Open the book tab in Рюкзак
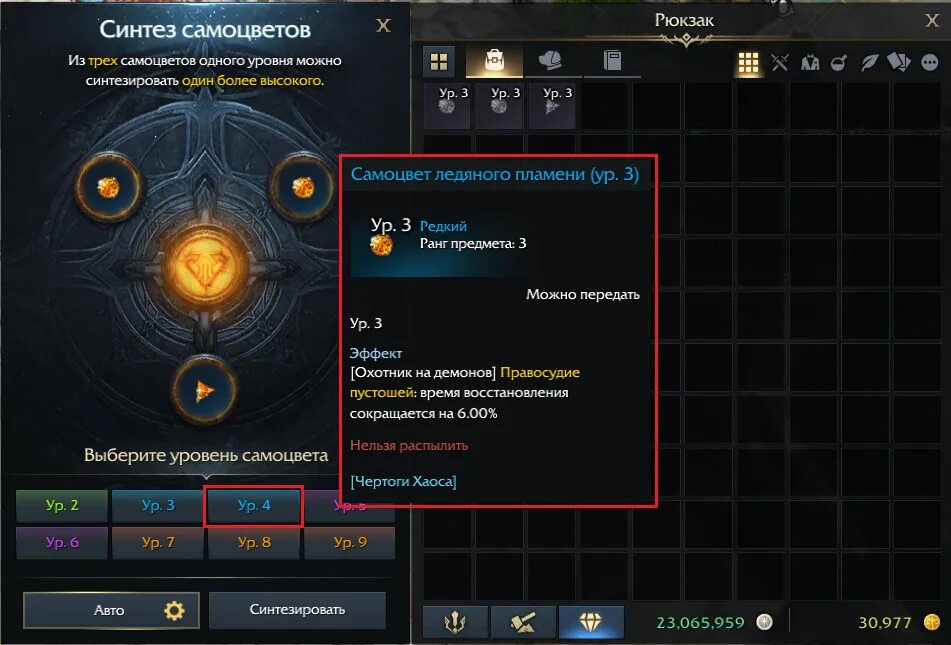Image resolution: width=951 pixels, height=645 pixels. click(612, 61)
